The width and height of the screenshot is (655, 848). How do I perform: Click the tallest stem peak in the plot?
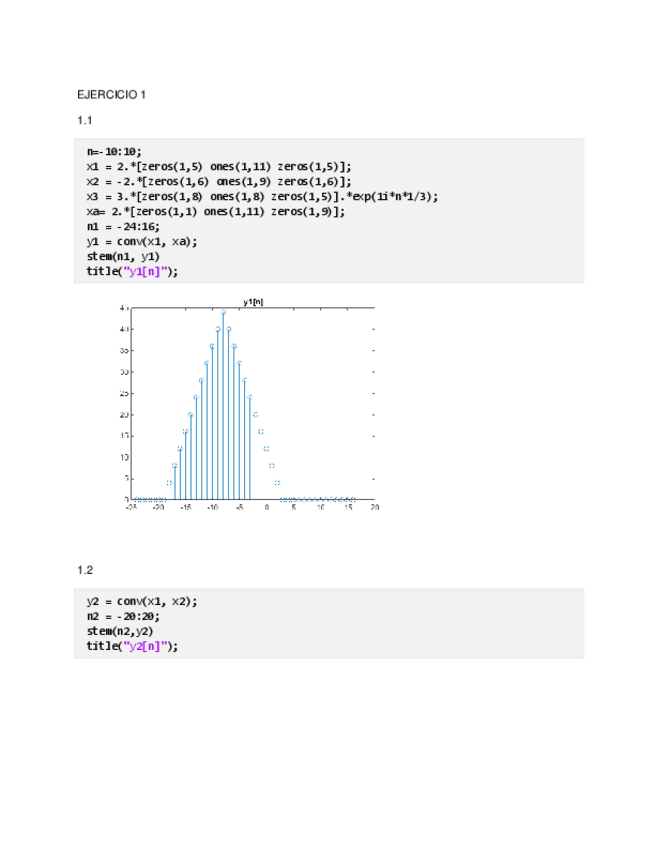223,312
